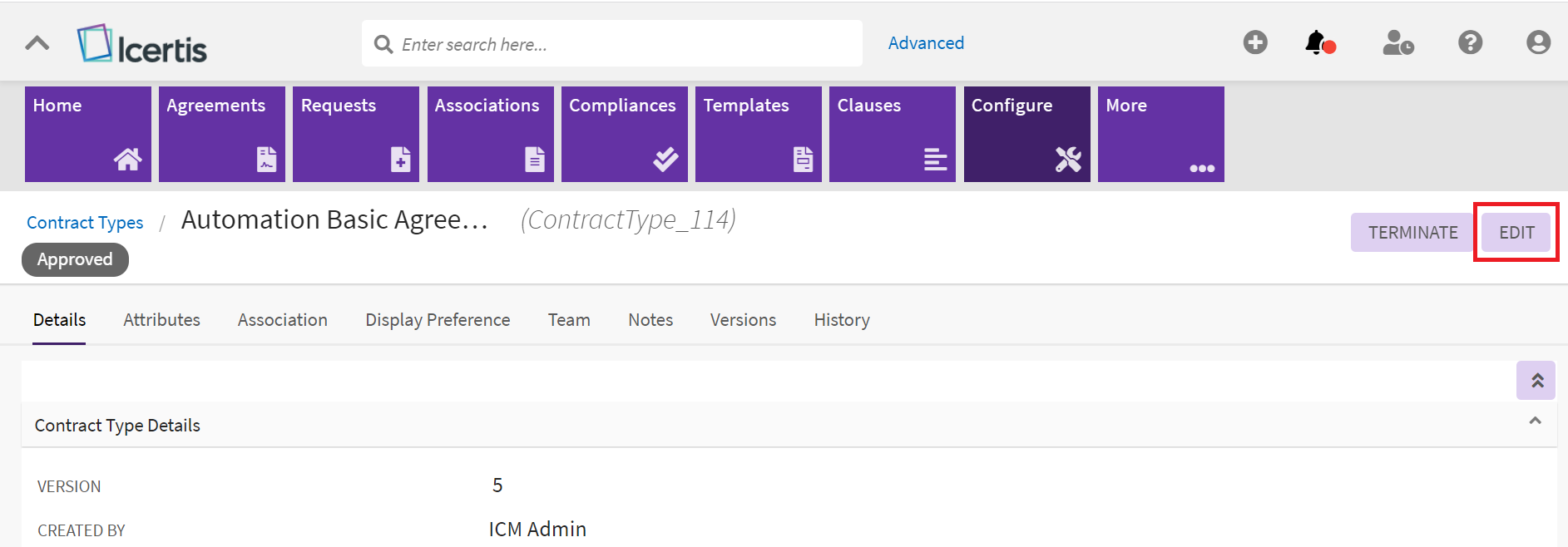This screenshot has width=1568, height=547.
Task: Click the Icertis logo
Action: [142, 44]
